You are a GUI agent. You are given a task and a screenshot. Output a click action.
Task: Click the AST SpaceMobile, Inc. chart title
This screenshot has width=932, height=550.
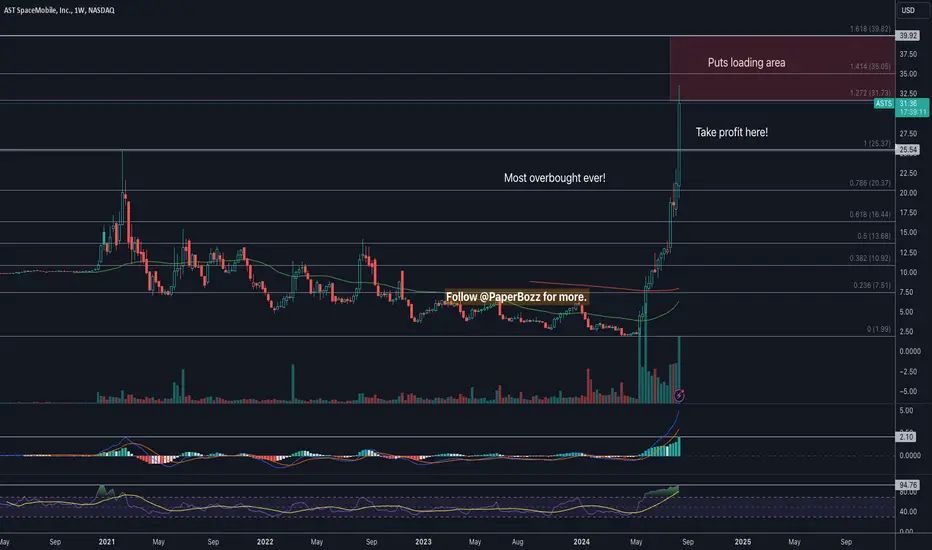tap(59, 10)
